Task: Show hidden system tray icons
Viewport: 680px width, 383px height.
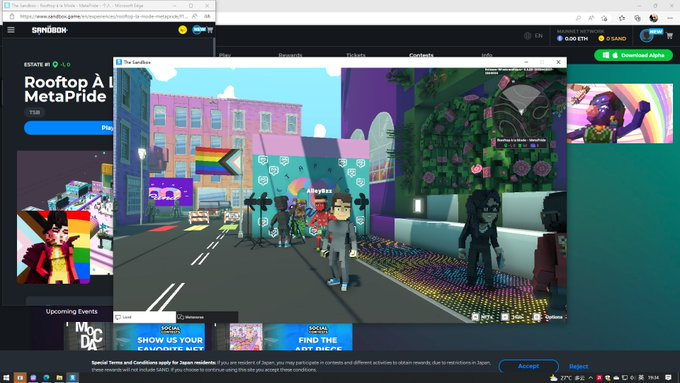Action: click(591, 378)
